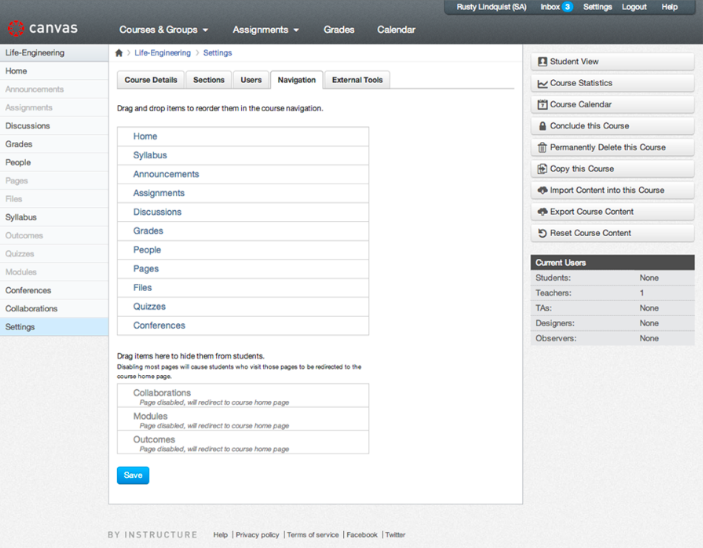The height and width of the screenshot is (548, 703).
Task: Open Settings in the top user bar
Action: [x=597, y=7]
